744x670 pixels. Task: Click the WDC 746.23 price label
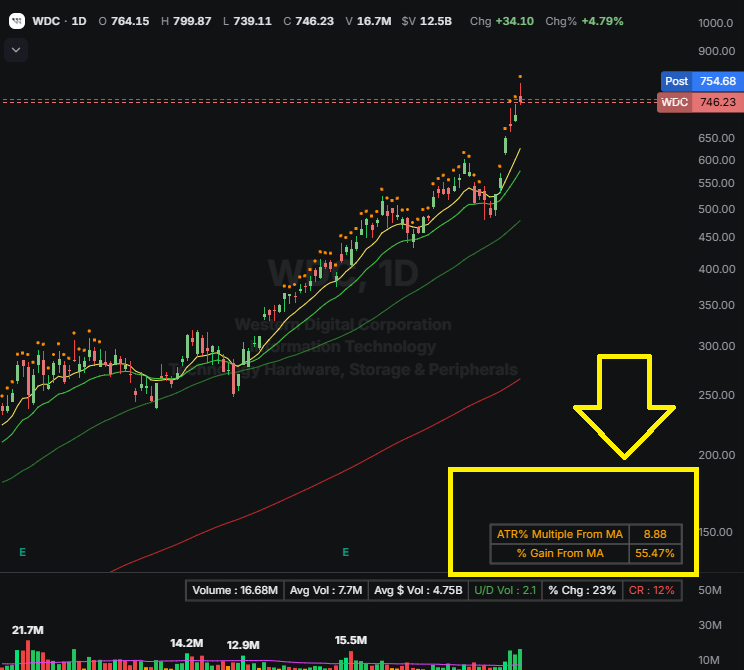(700, 102)
